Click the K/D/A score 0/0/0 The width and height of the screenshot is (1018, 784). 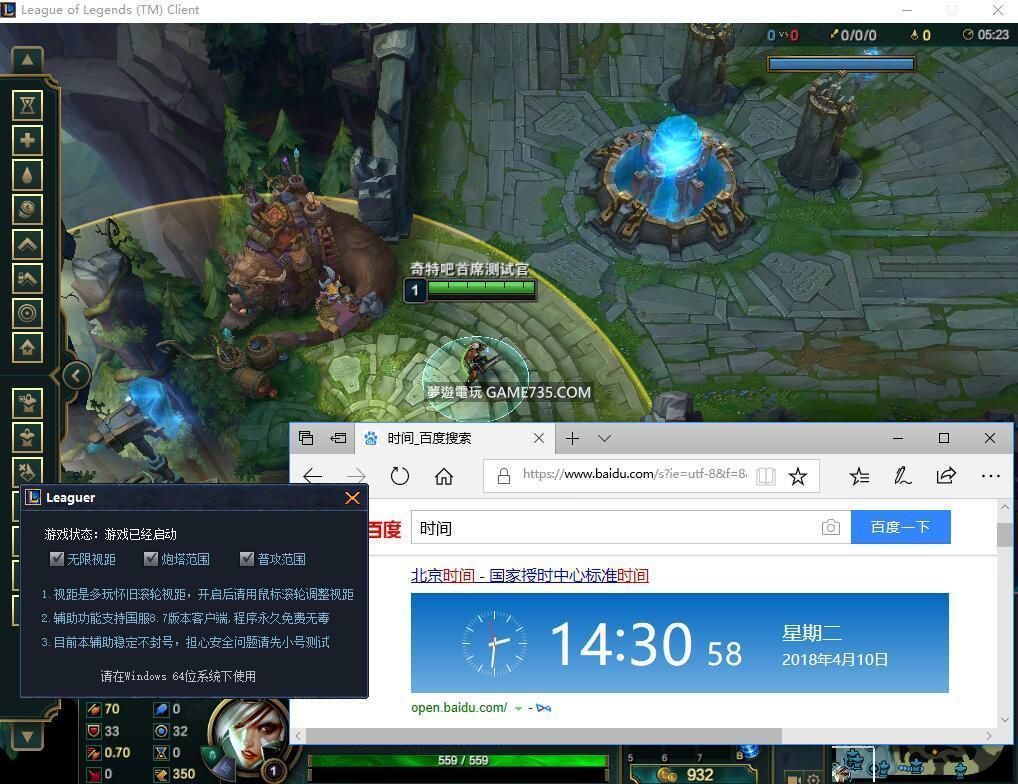click(x=858, y=35)
